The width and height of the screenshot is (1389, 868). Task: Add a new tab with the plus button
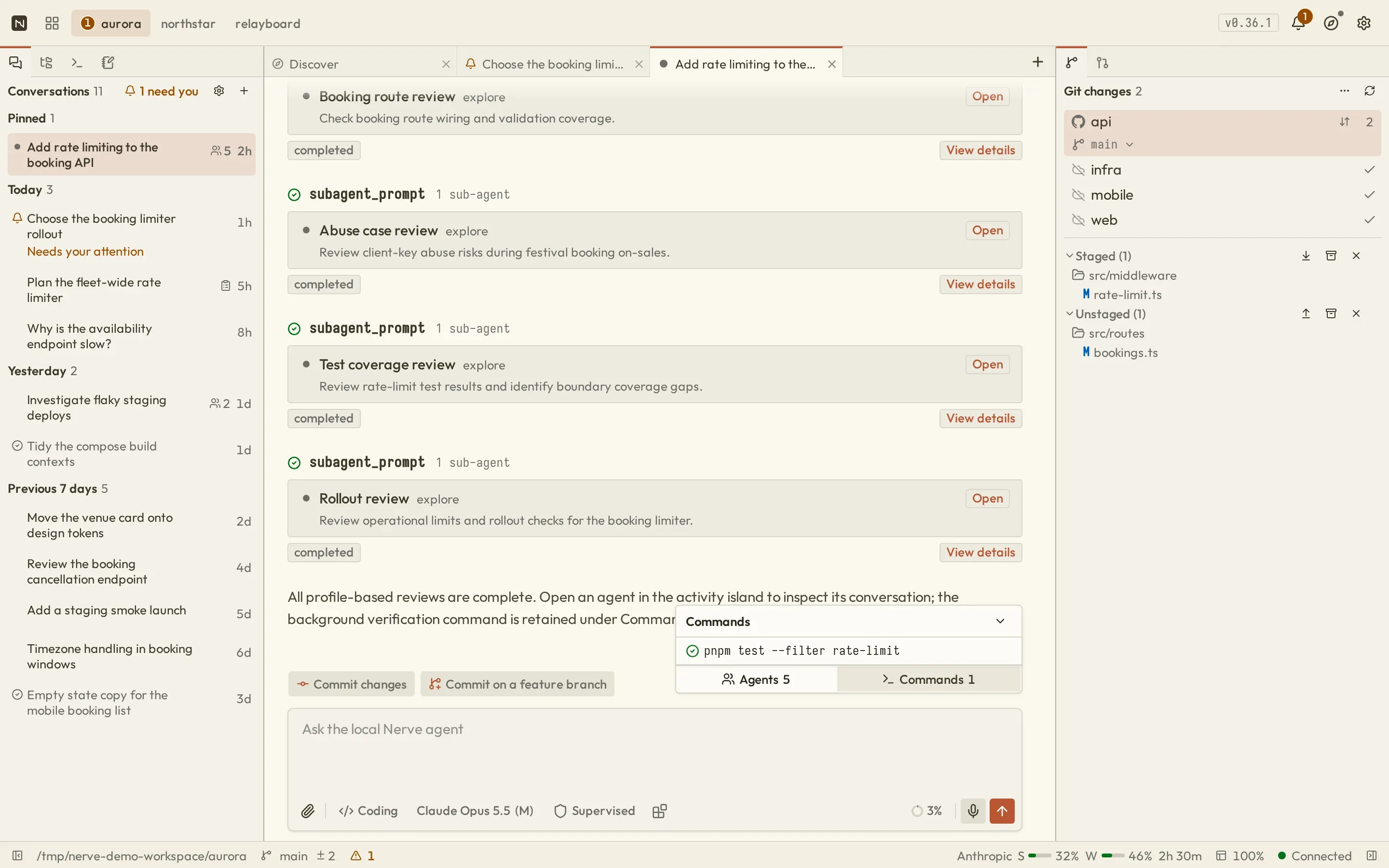tap(1038, 62)
